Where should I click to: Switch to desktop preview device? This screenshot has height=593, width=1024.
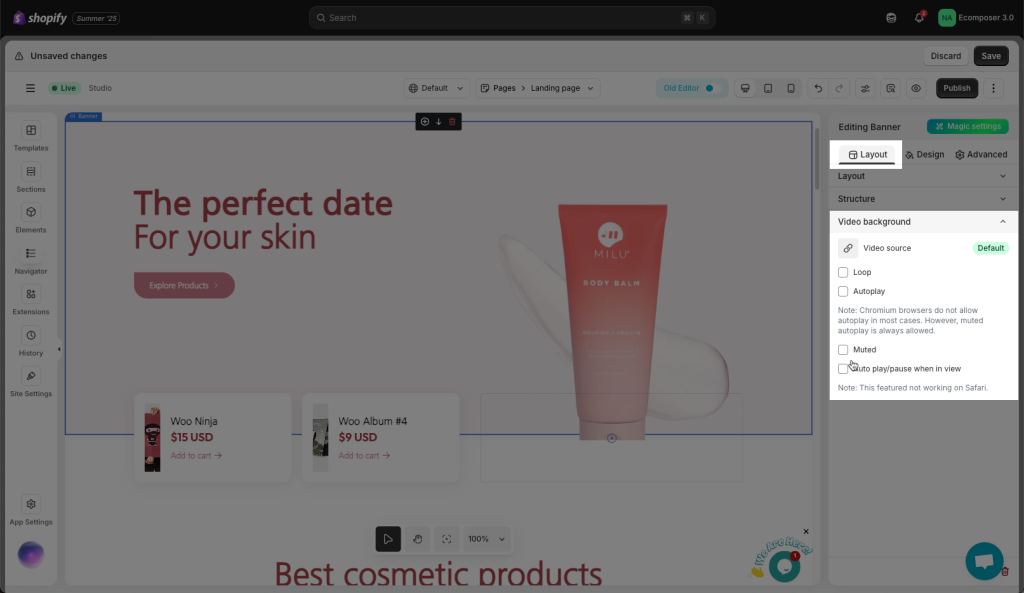[x=745, y=88]
